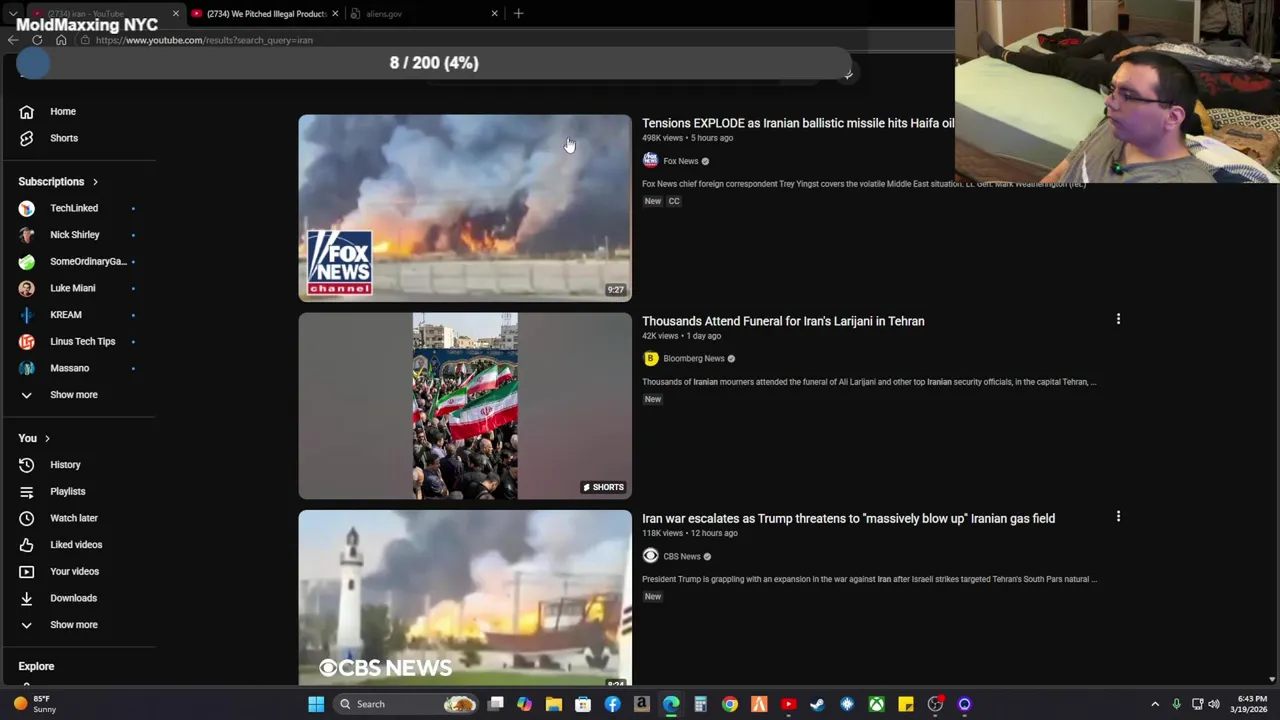Show hidden system tray icons
The width and height of the screenshot is (1280, 720).
pos(1155,704)
